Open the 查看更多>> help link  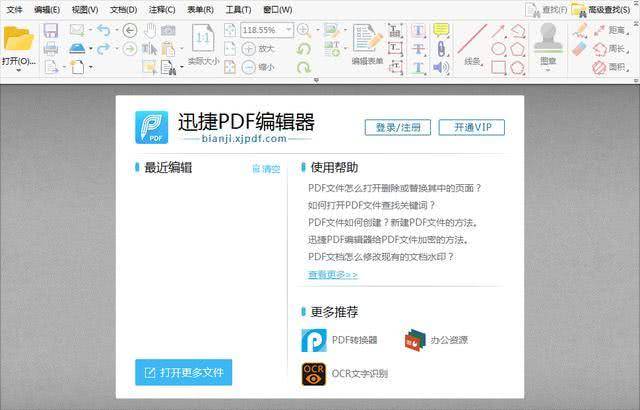(332, 274)
